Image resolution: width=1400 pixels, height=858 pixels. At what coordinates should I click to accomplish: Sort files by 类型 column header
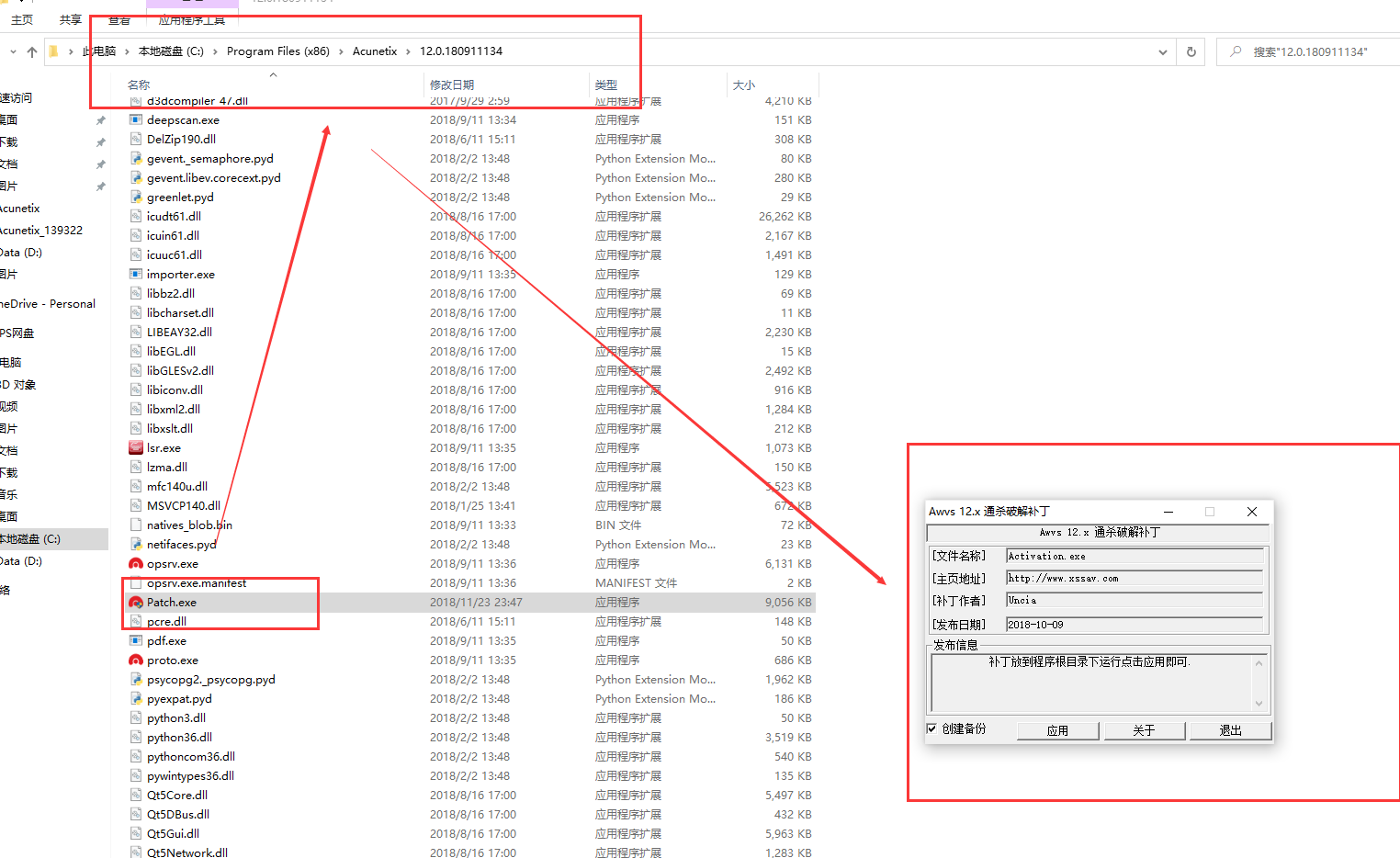[x=606, y=85]
